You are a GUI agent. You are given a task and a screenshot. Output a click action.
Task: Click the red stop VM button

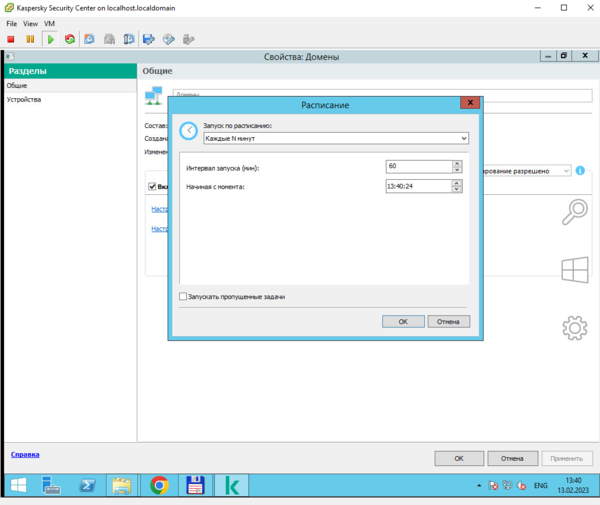(11, 39)
